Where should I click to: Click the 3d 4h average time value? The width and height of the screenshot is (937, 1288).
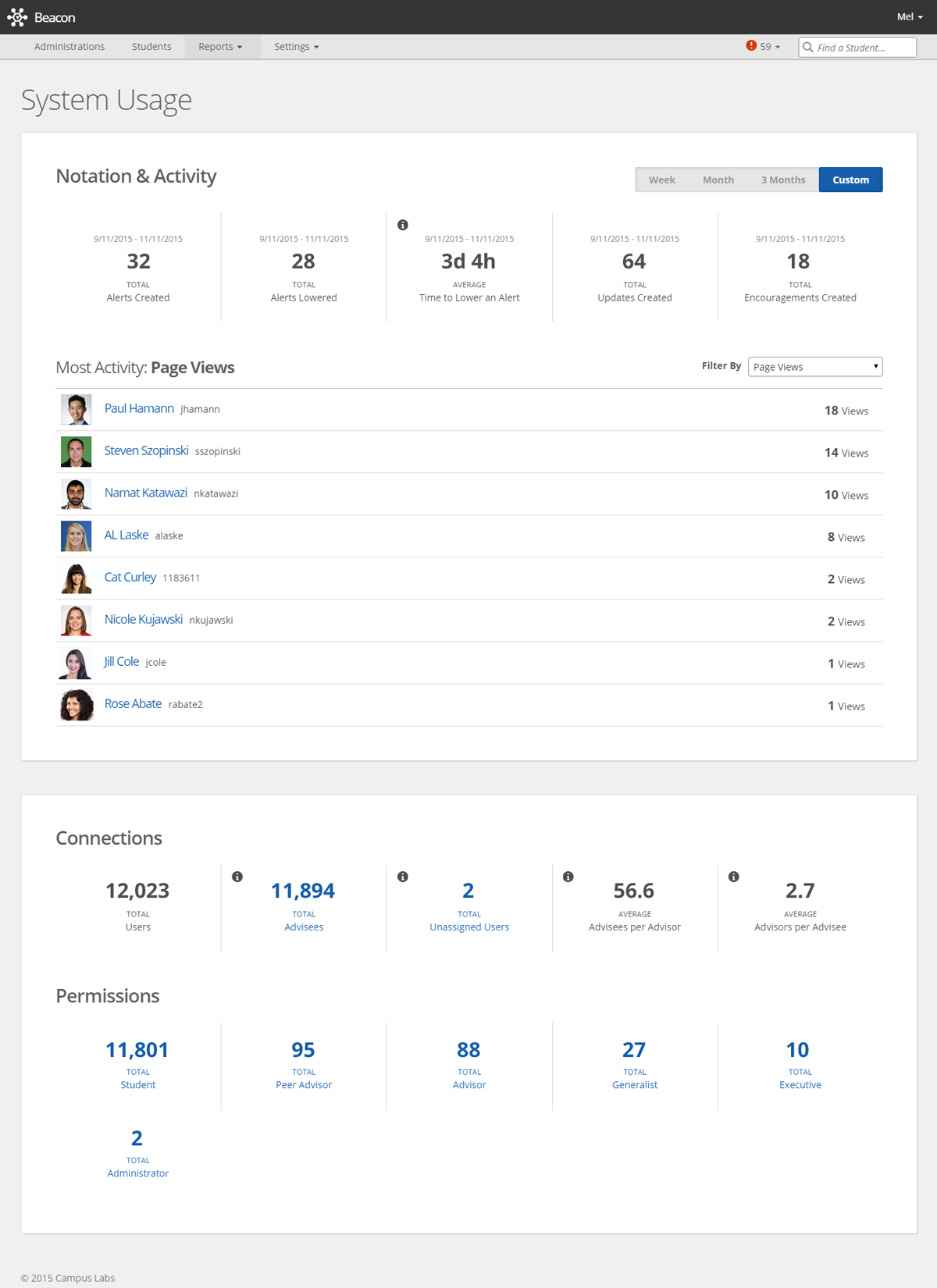[468, 262]
